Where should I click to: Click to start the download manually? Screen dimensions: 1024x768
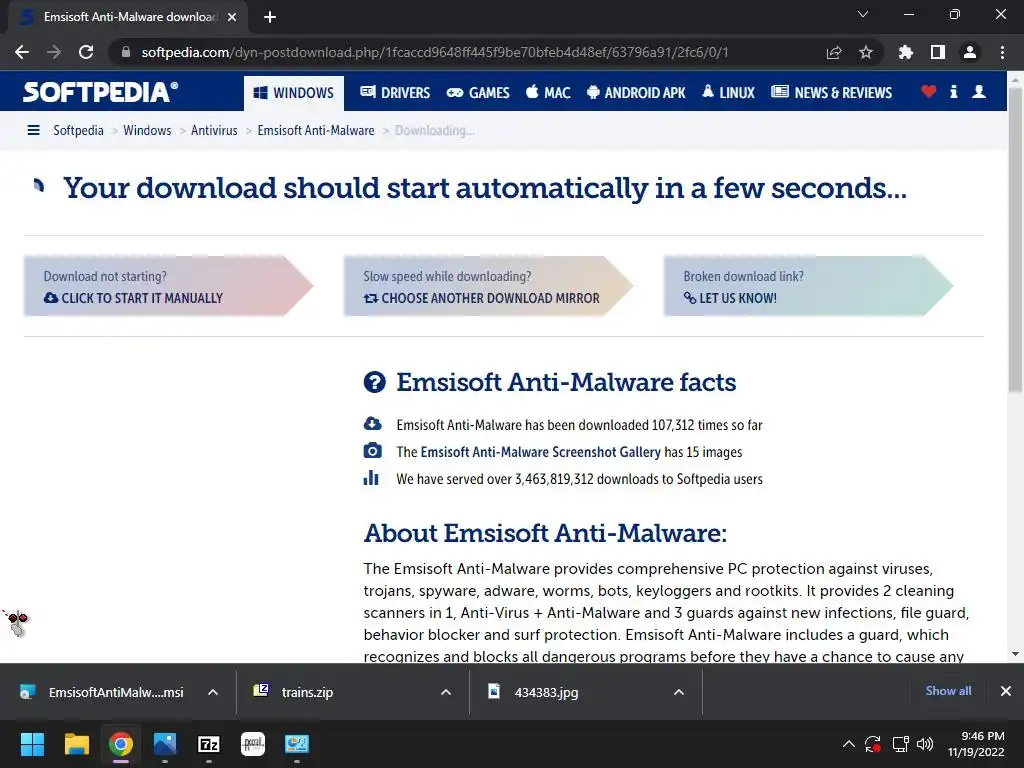[134, 298]
